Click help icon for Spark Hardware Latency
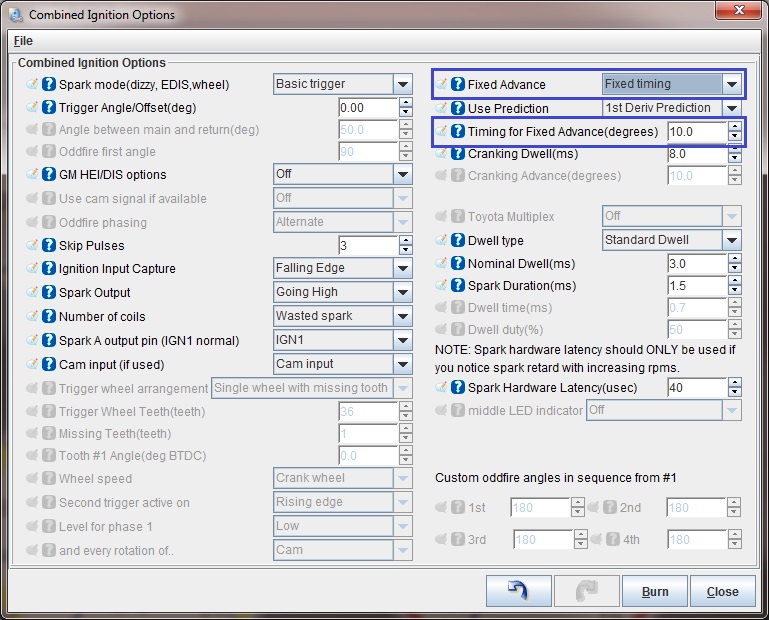The height and width of the screenshot is (620, 769). pyautogui.click(x=458, y=387)
